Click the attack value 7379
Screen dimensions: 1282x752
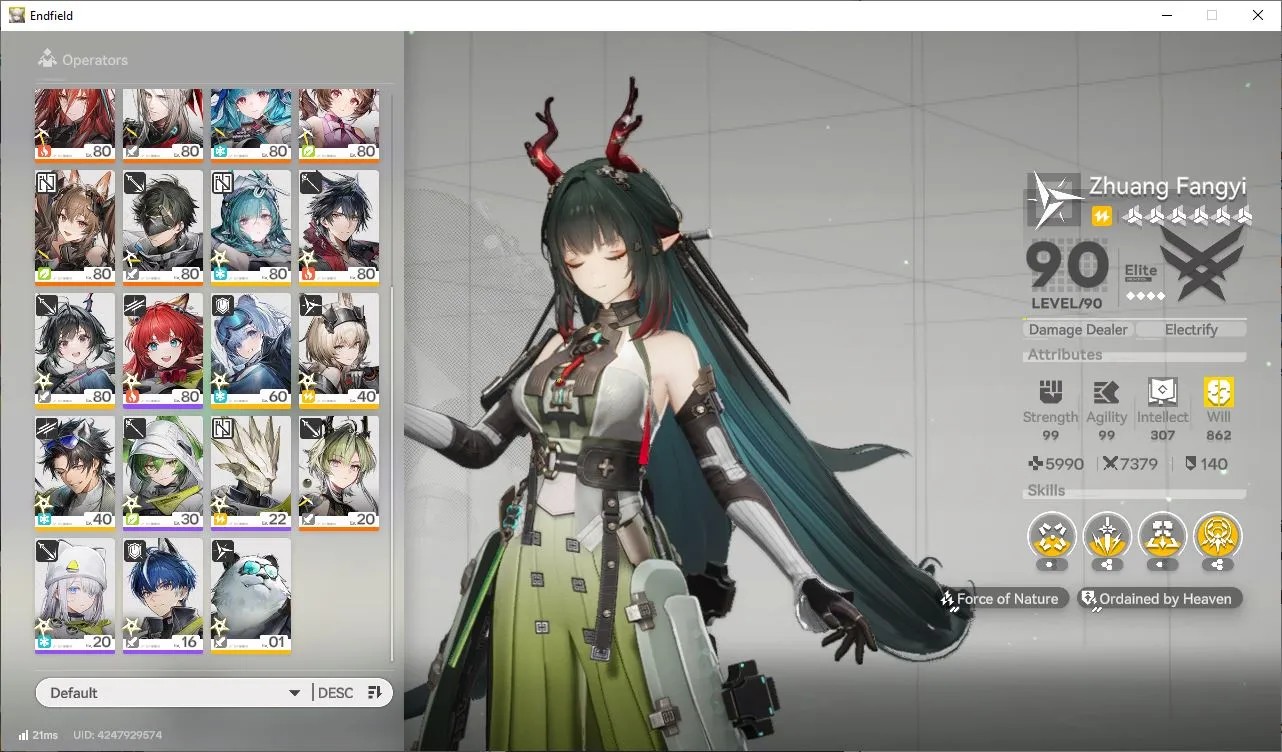click(x=1138, y=464)
